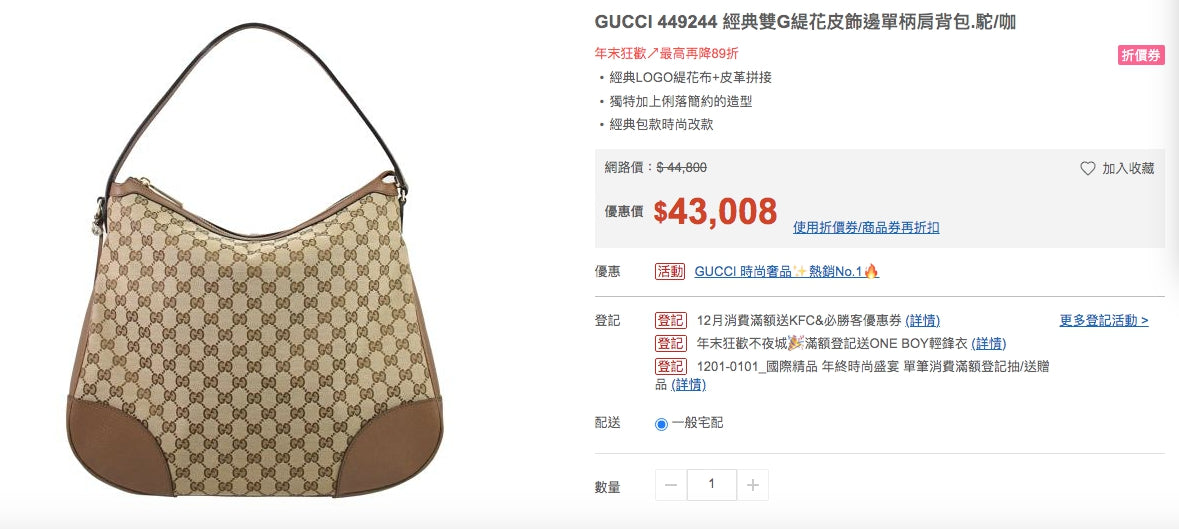Open GUCCI 時尚奢品 熱銷No.1 promotion link
This screenshot has height=529, width=1179.
click(787, 271)
